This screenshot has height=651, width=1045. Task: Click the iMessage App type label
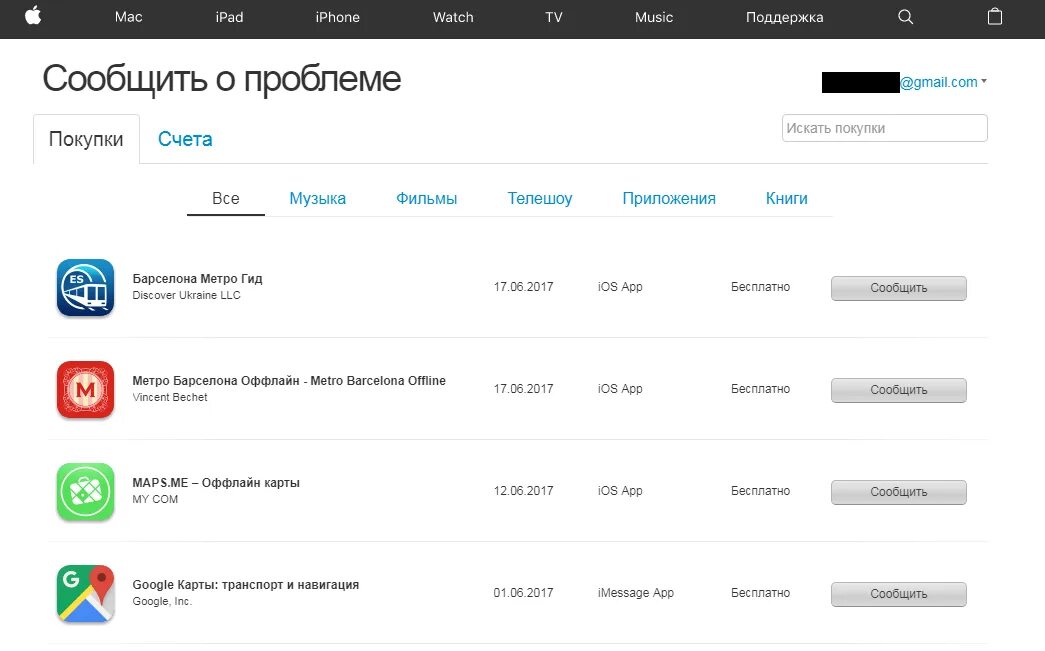point(636,593)
